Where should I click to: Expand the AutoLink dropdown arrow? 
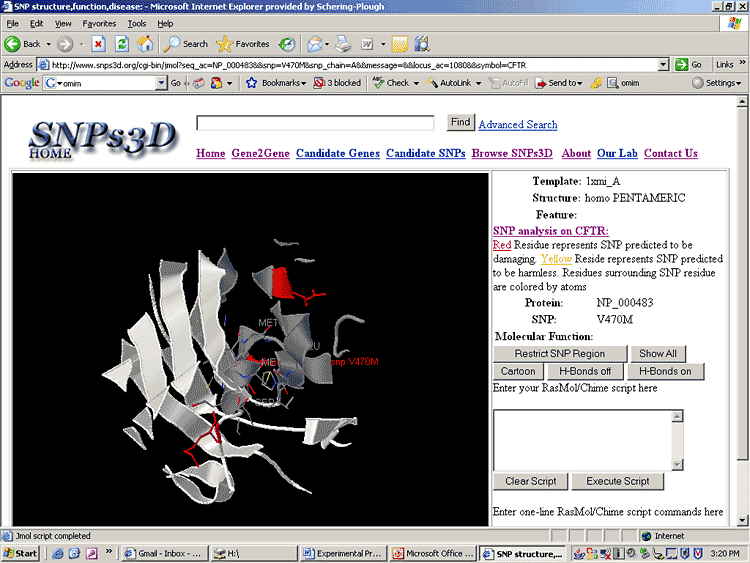(478, 83)
